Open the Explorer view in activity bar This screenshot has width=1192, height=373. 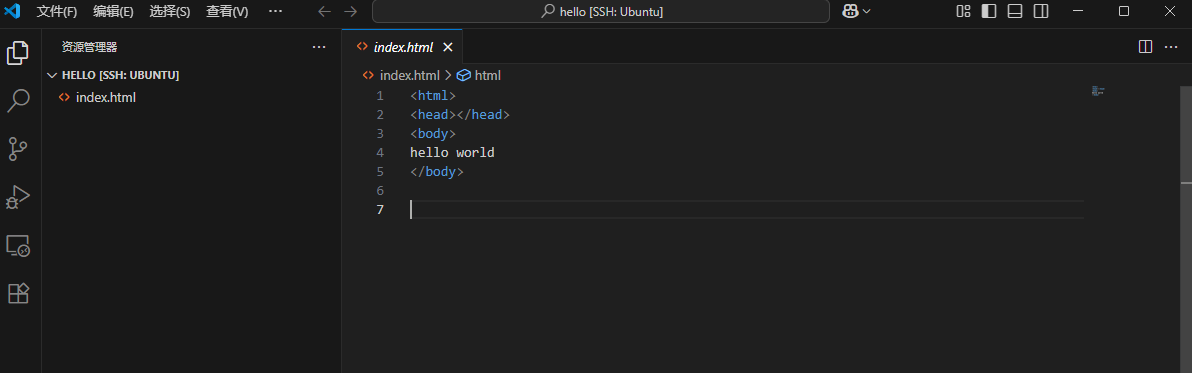click(18, 52)
